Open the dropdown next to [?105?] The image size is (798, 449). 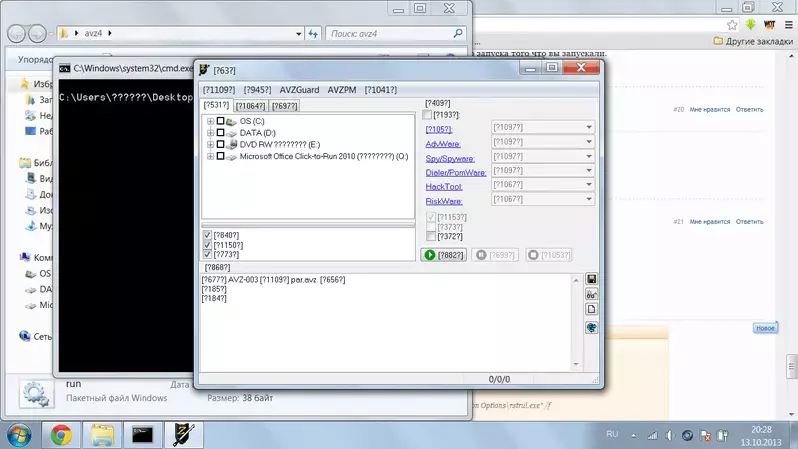(x=589, y=127)
